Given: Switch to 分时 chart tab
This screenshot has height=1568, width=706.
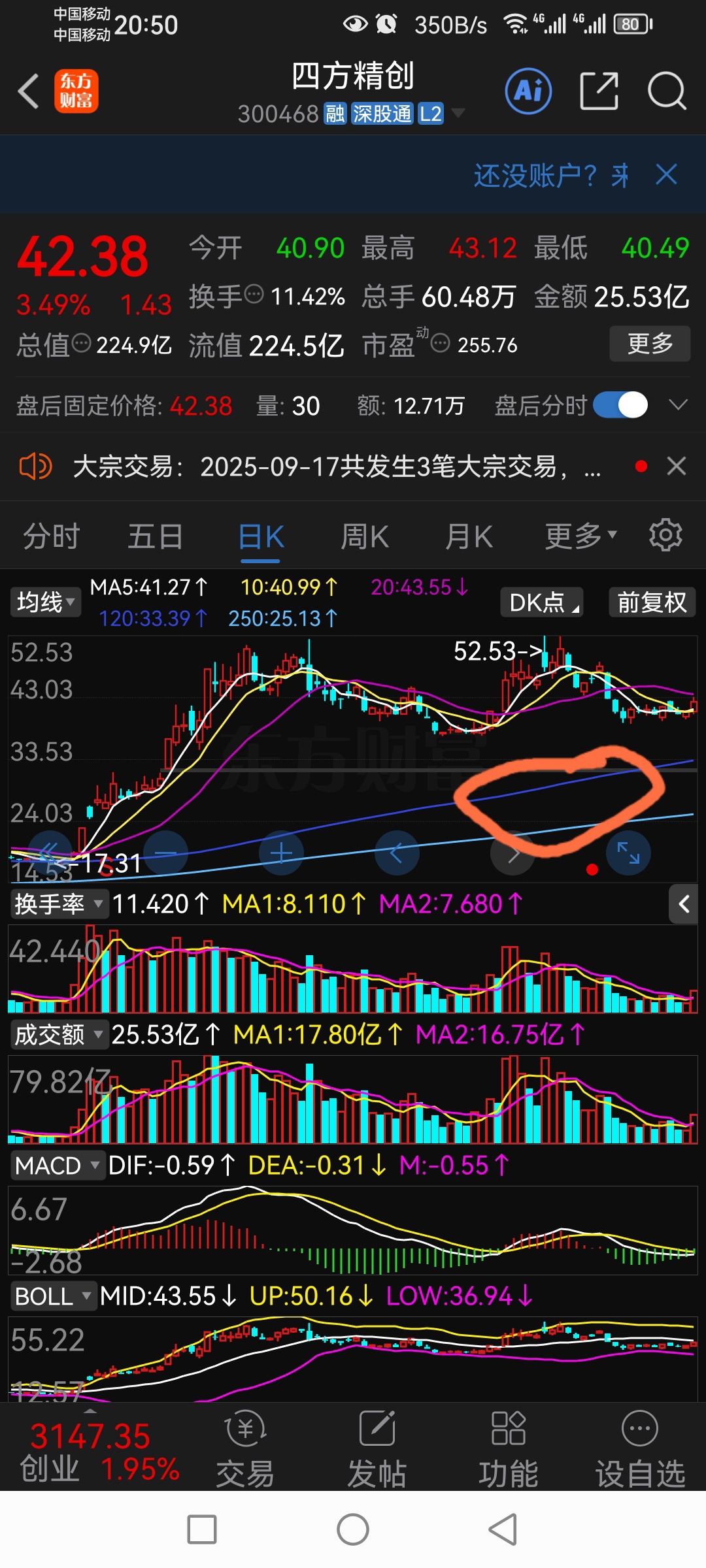Looking at the screenshot, I should pos(51,537).
